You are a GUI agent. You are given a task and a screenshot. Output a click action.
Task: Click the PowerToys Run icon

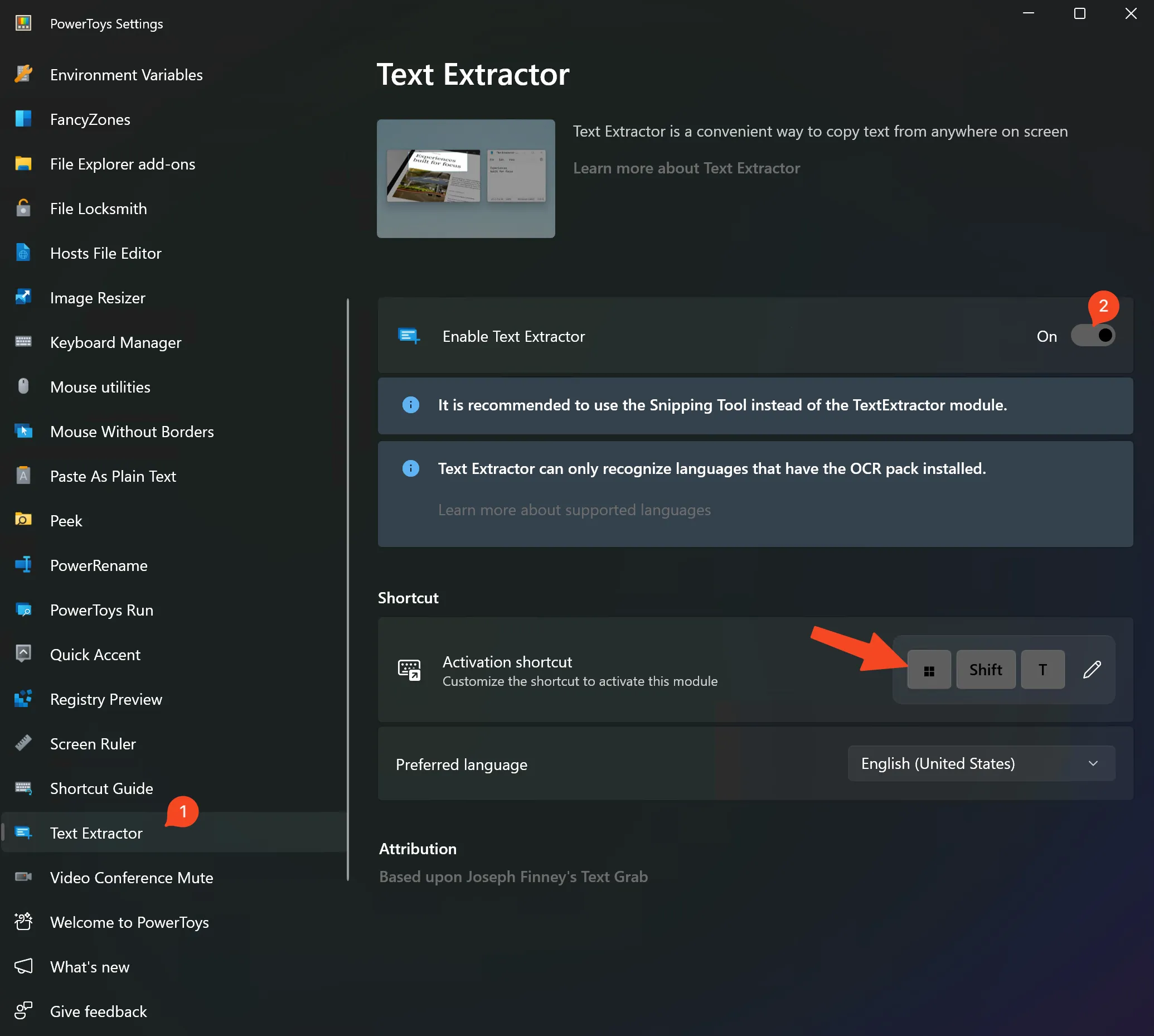coord(23,609)
